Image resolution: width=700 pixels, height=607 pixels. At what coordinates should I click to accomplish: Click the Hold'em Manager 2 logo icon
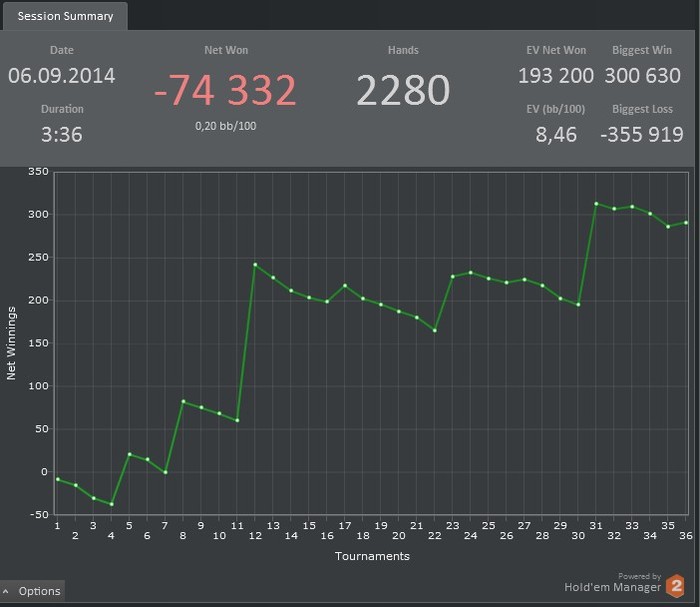click(675, 586)
